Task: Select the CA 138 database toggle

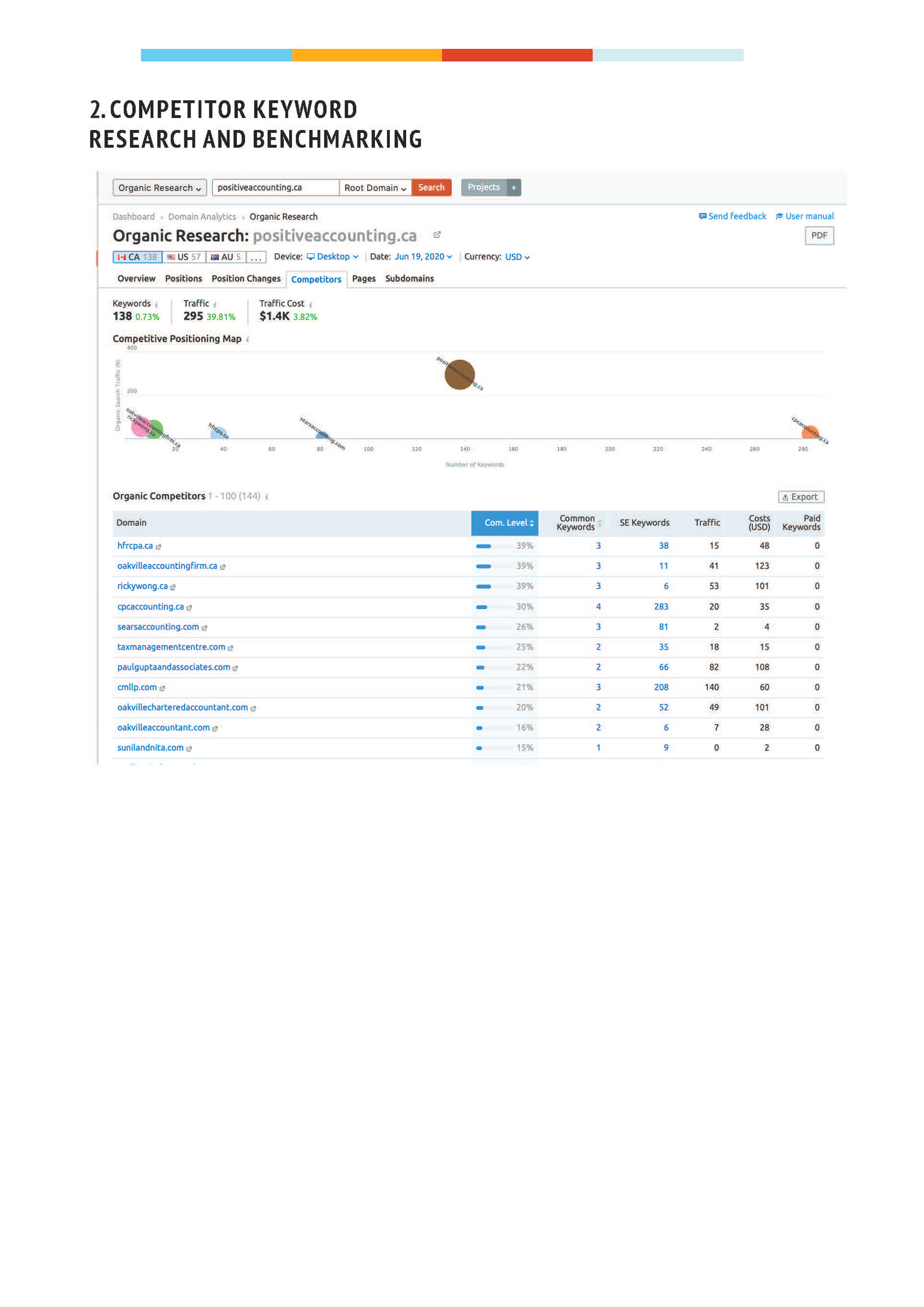Action: click(137, 257)
